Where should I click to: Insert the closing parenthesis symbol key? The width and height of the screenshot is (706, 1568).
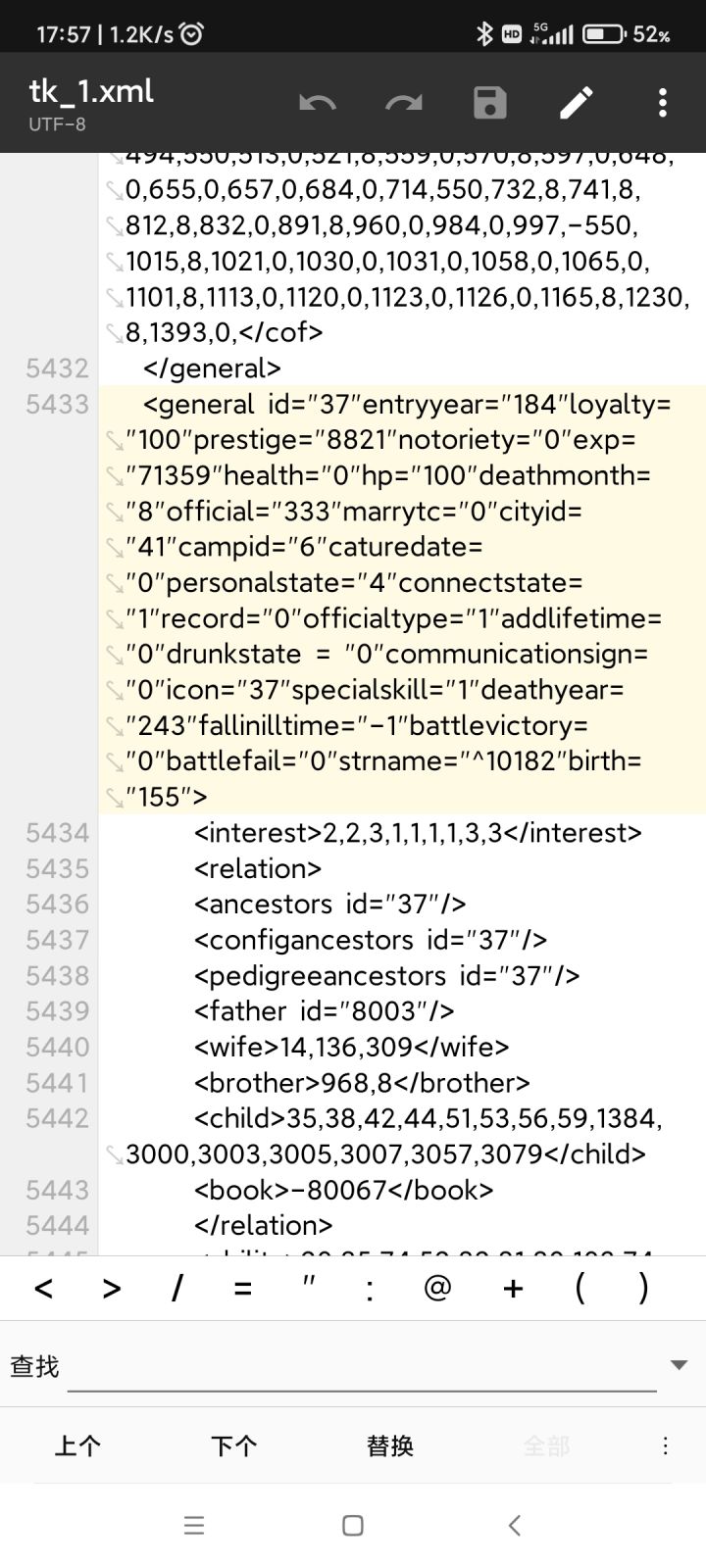(x=643, y=1287)
